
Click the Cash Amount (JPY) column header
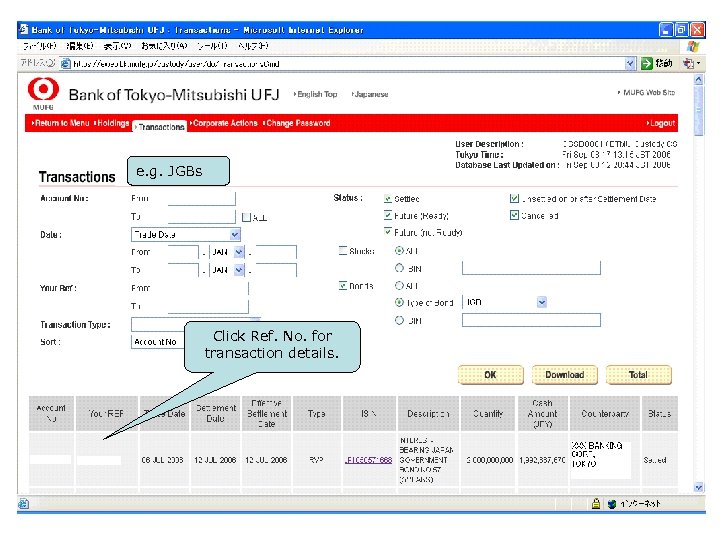click(542, 413)
